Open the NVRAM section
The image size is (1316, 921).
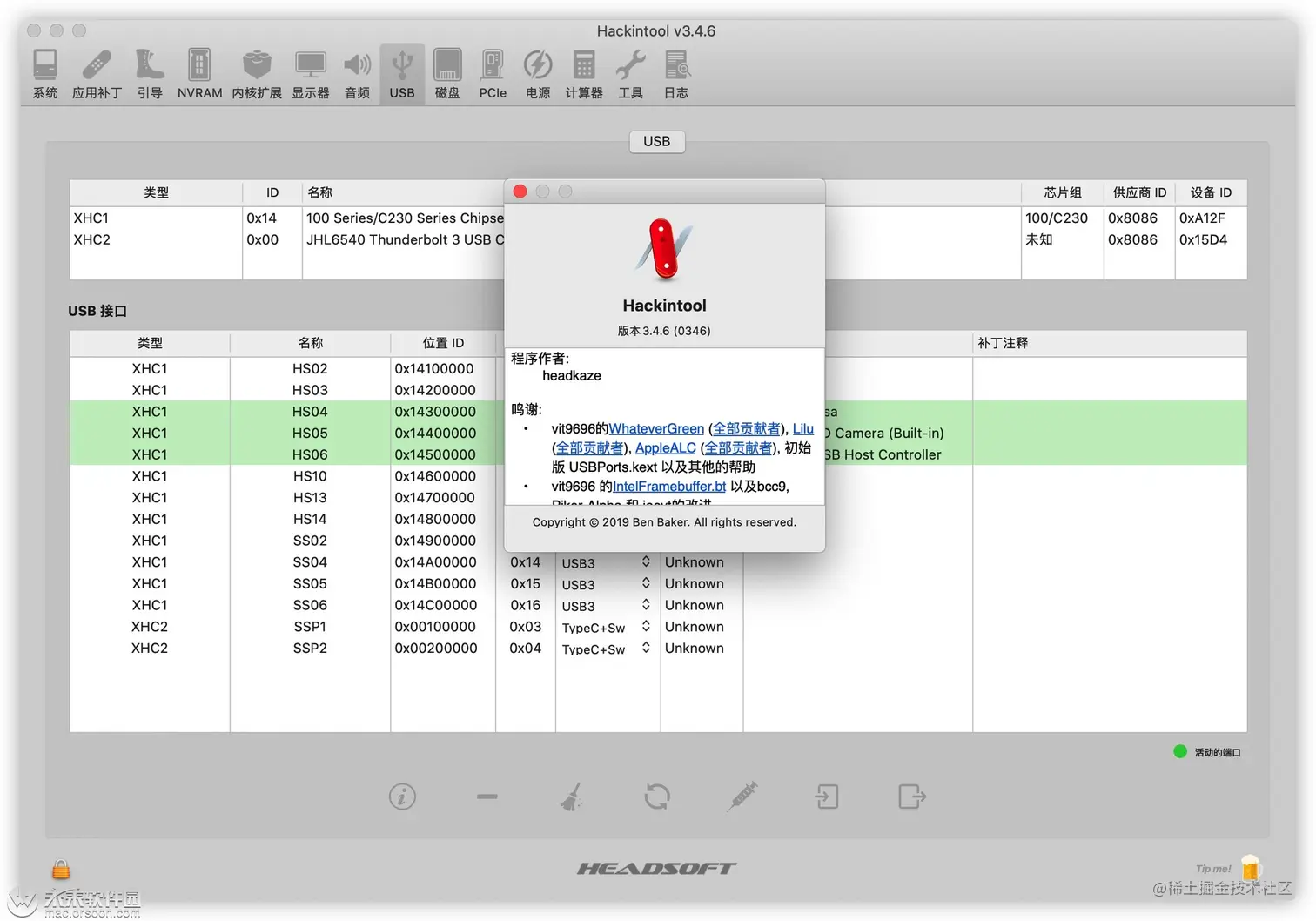(x=199, y=74)
